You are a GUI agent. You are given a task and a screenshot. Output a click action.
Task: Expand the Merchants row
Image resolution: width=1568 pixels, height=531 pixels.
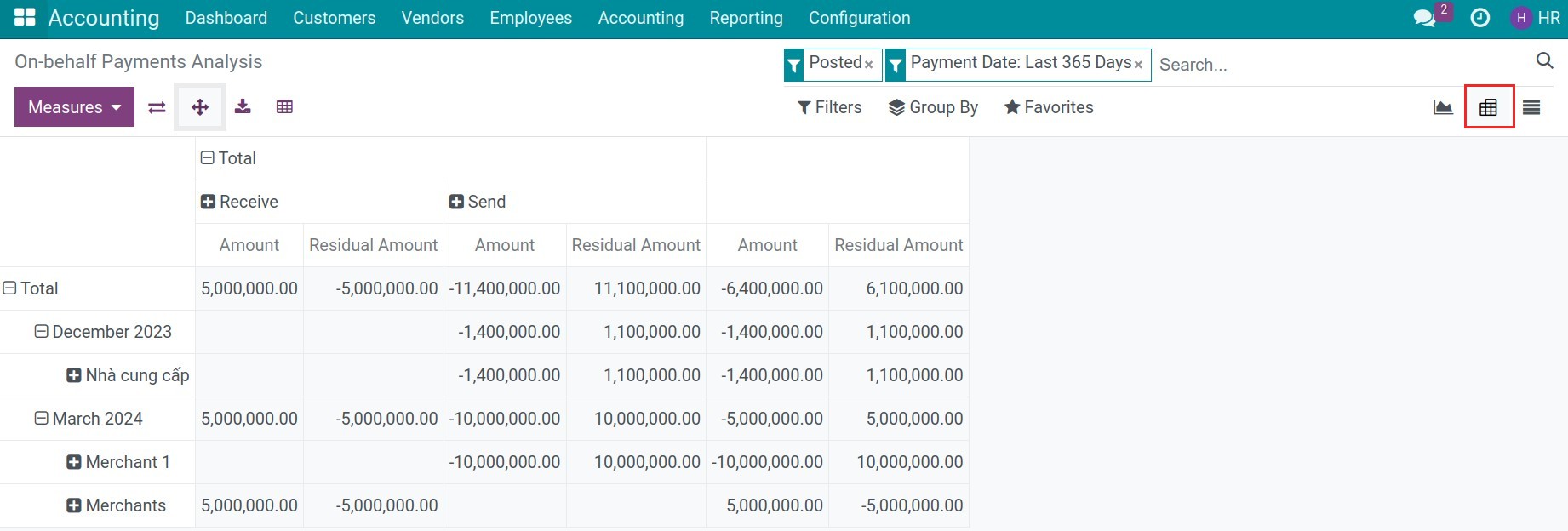click(x=117, y=505)
